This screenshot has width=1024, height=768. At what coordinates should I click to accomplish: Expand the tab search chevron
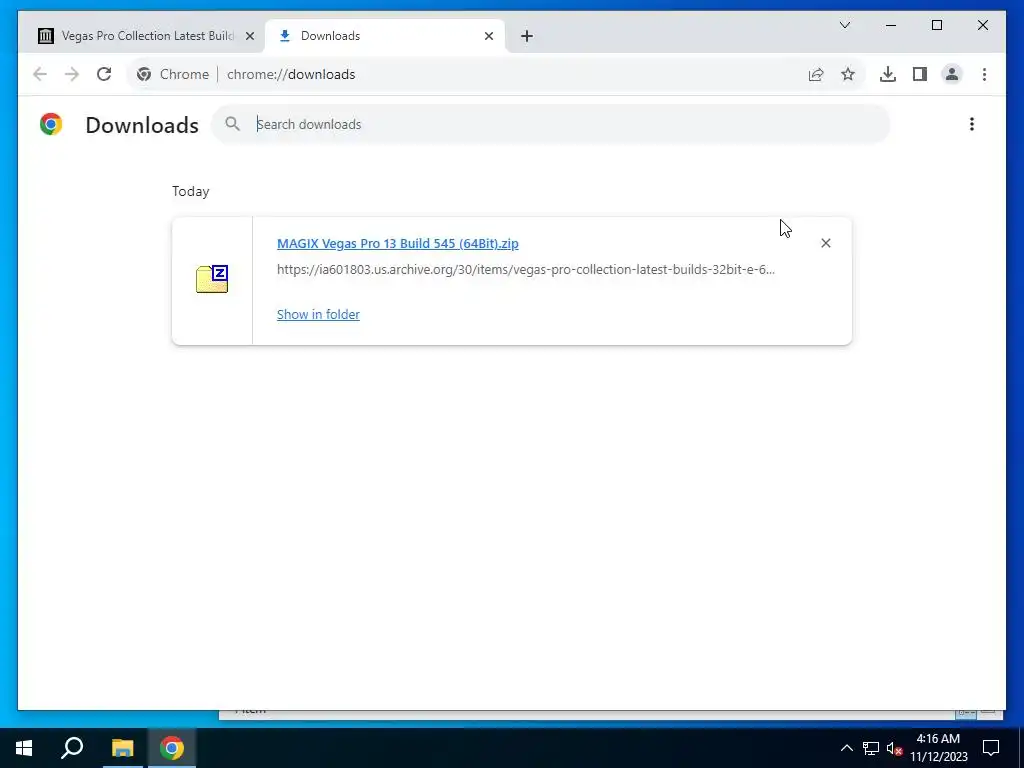tap(844, 25)
